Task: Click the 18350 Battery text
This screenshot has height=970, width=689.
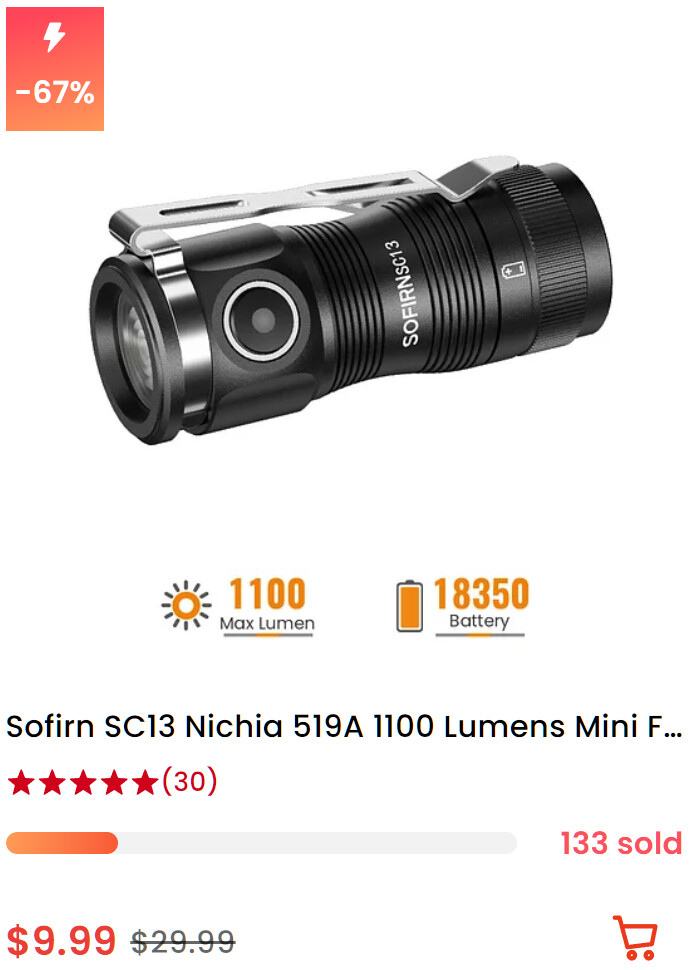Action: click(481, 605)
